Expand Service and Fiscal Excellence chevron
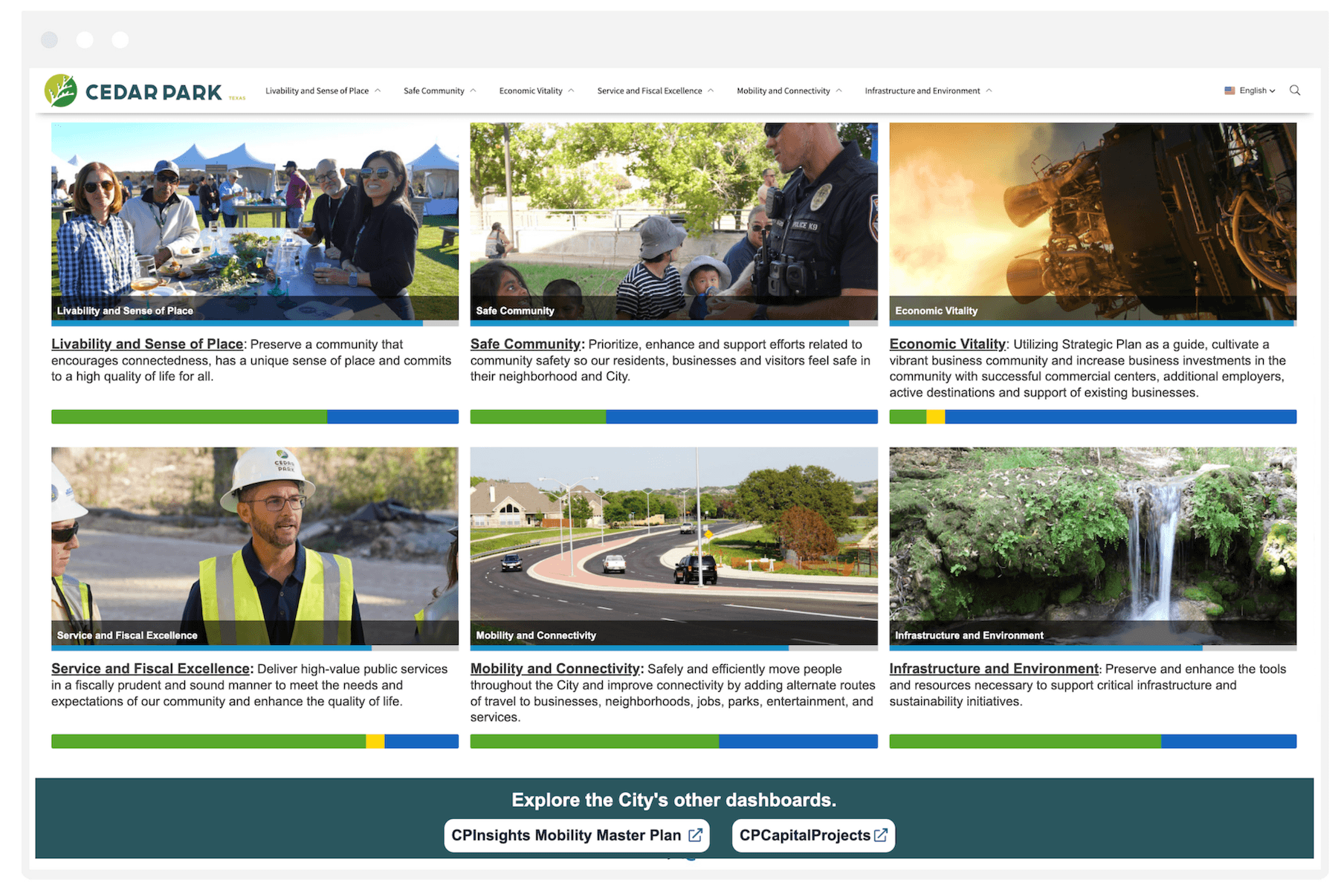 pos(711,91)
